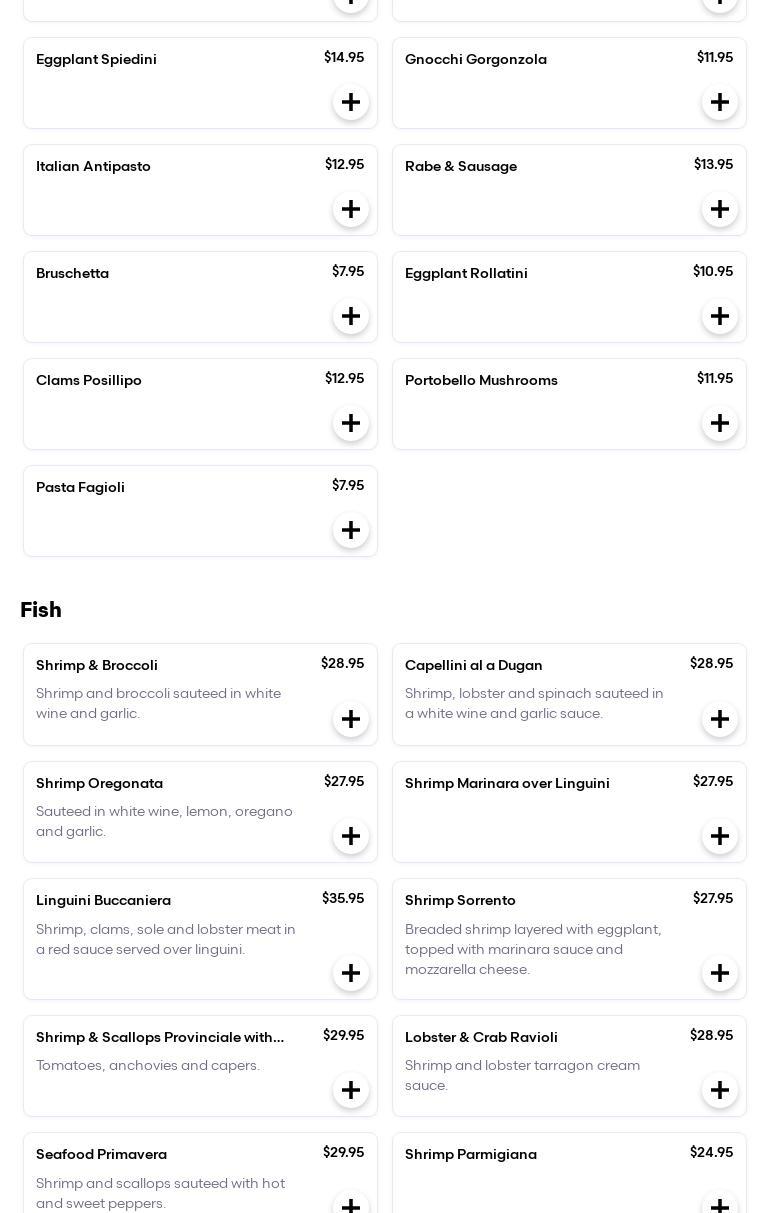The height and width of the screenshot is (1213, 770).
Task: Add Shrimp Oregonata using plus icon
Action: pos(351,836)
